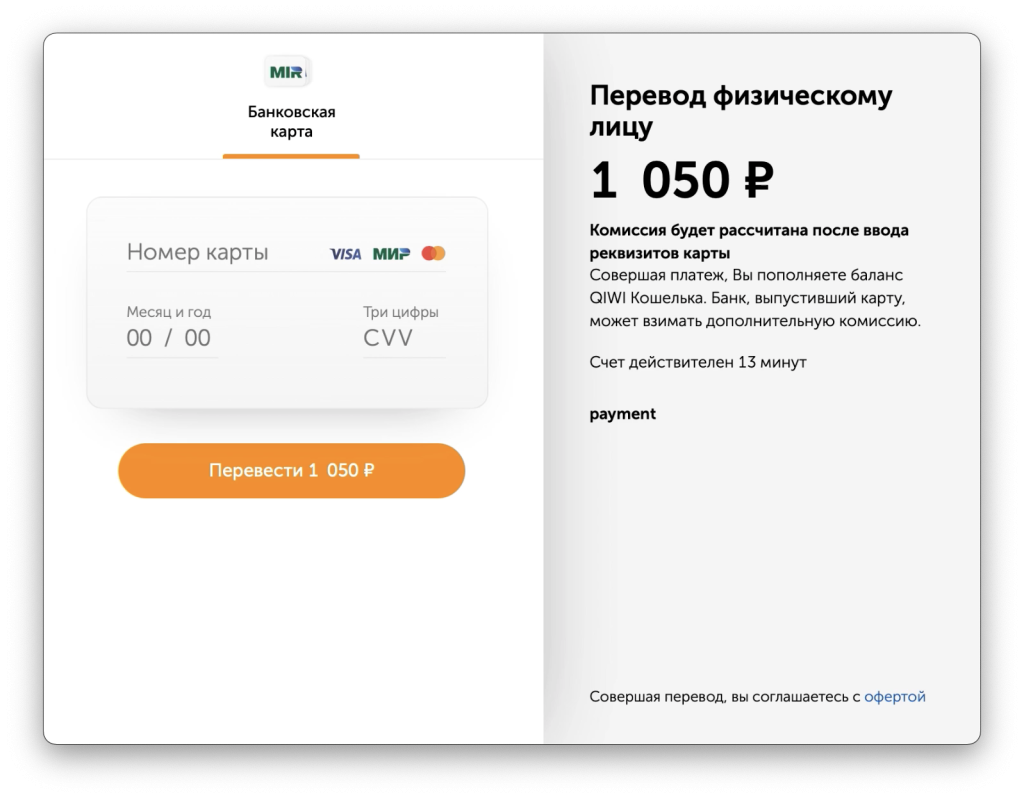This screenshot has width=1024, height=798.
Task: Click the large 1 050 ₽ amount
Action: pos(682,181)
